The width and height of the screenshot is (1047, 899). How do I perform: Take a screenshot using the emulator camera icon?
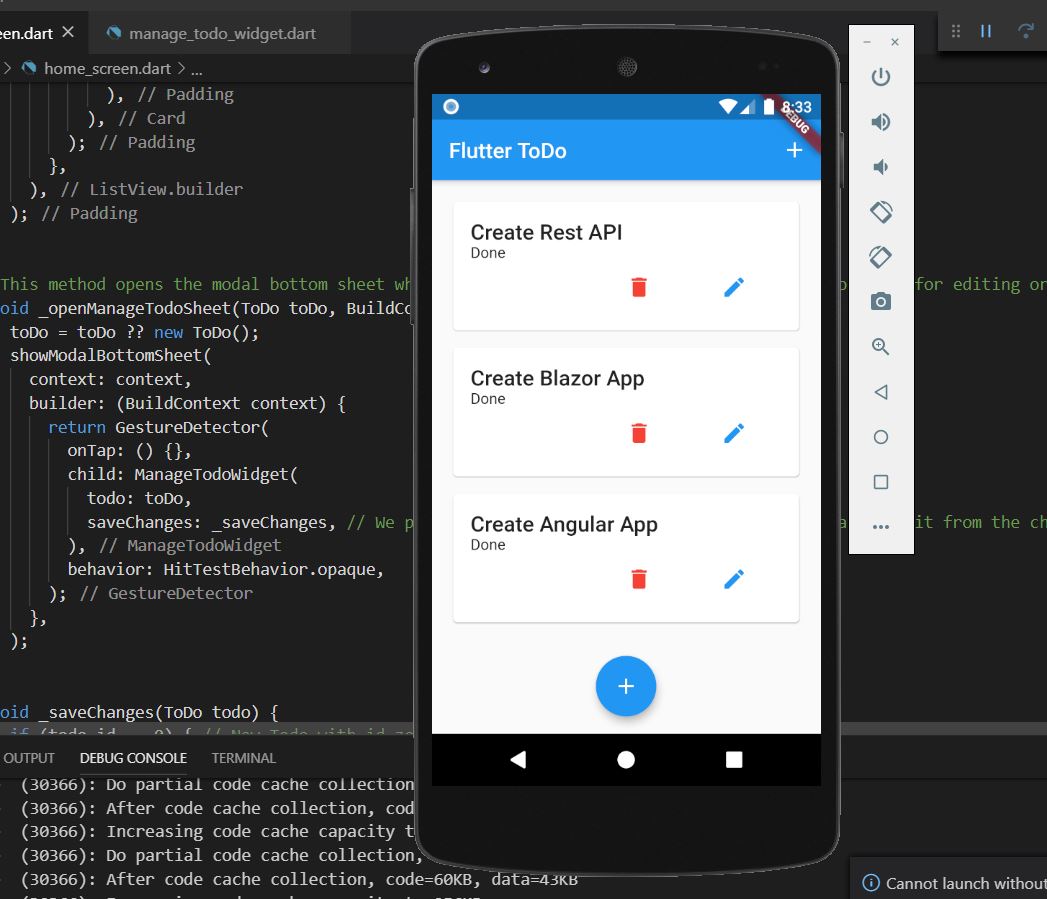tap(879, 302)
